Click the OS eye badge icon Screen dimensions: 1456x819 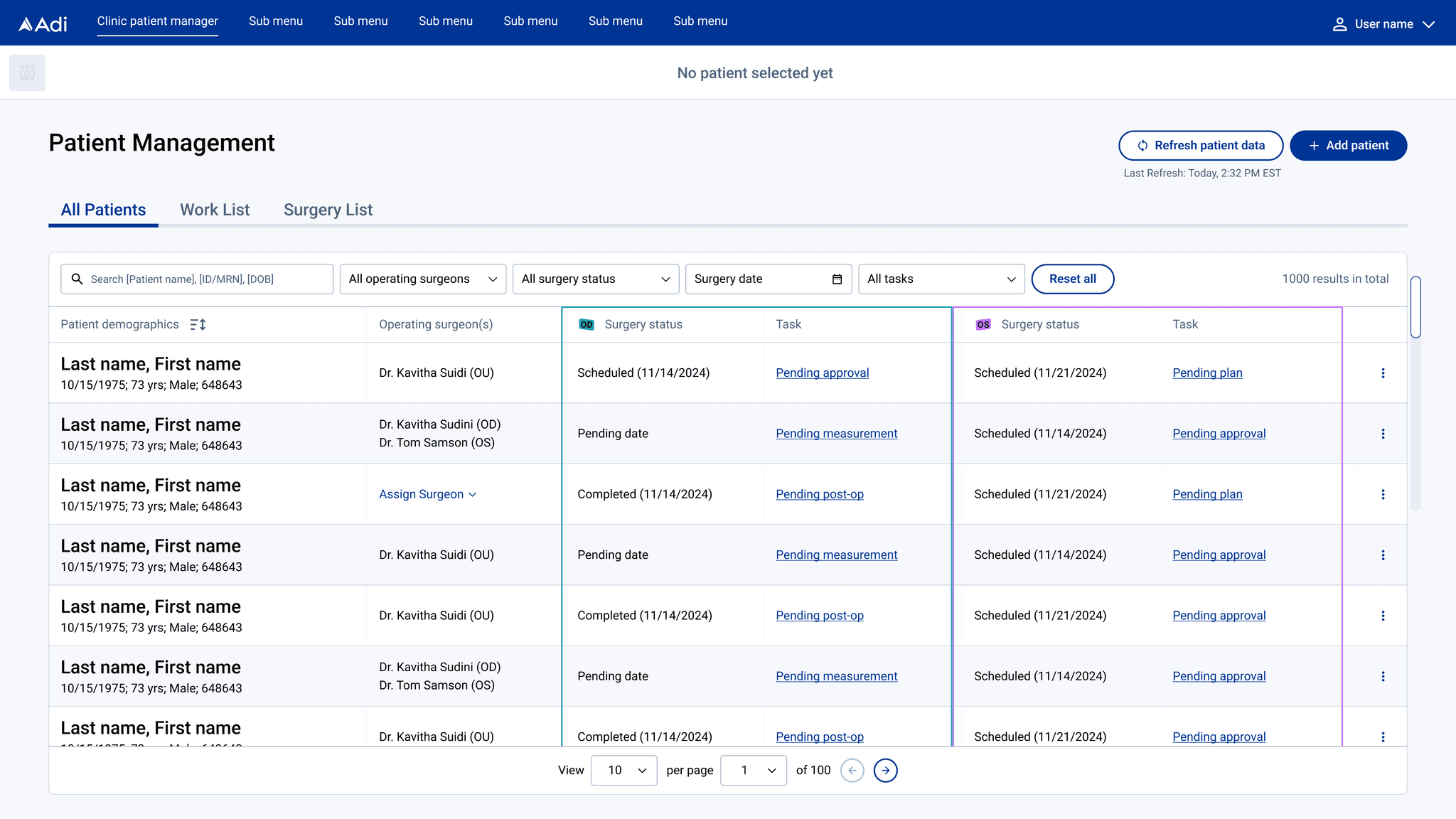click(x=983, y=325)
